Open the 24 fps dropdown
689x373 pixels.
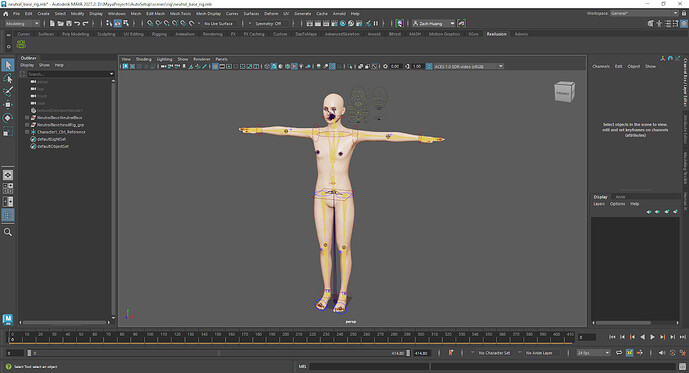click(593, 353)
